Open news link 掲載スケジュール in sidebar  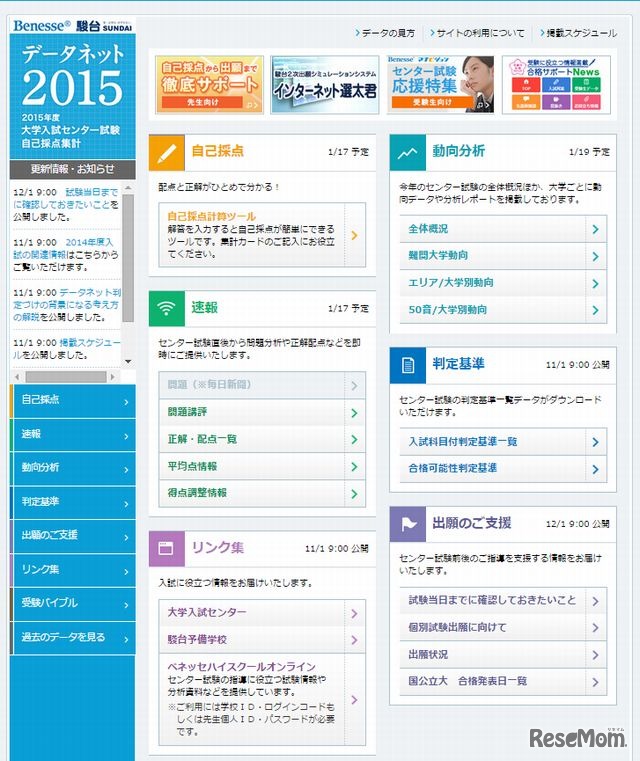point(66,348)
